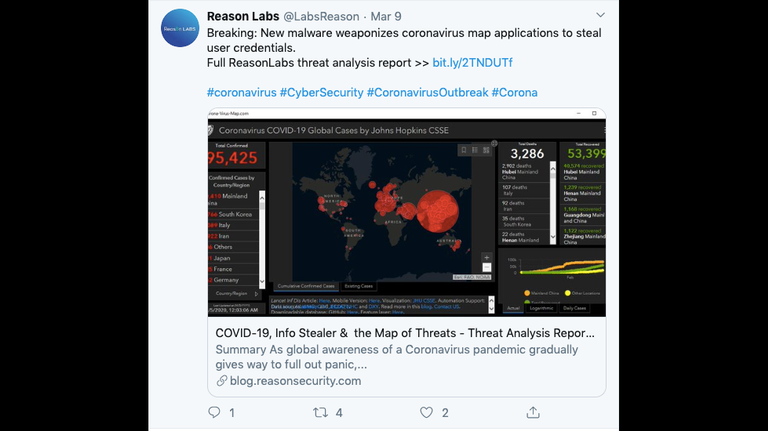Image resolution: width=768 pixels, height=431 pixels.
Task: Open the Reason Labs display name
Action: [x=243, y=16]
